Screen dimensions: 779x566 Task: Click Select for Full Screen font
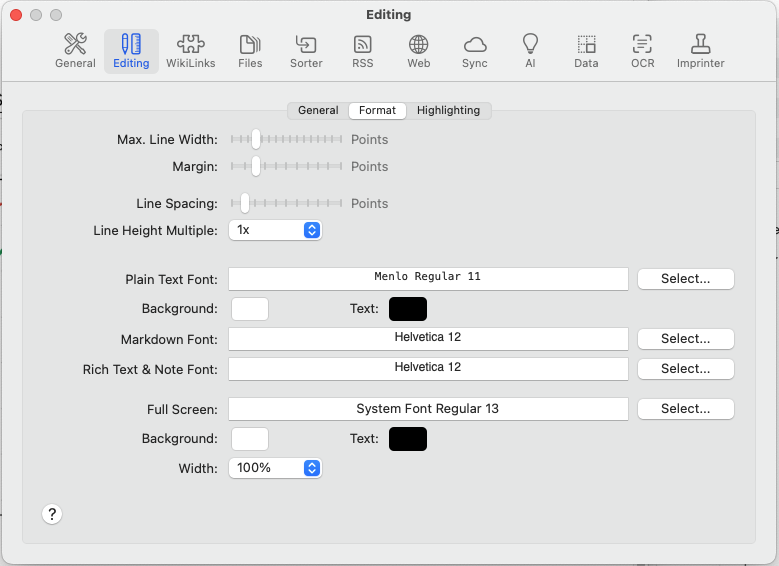(x=685, y=409)
